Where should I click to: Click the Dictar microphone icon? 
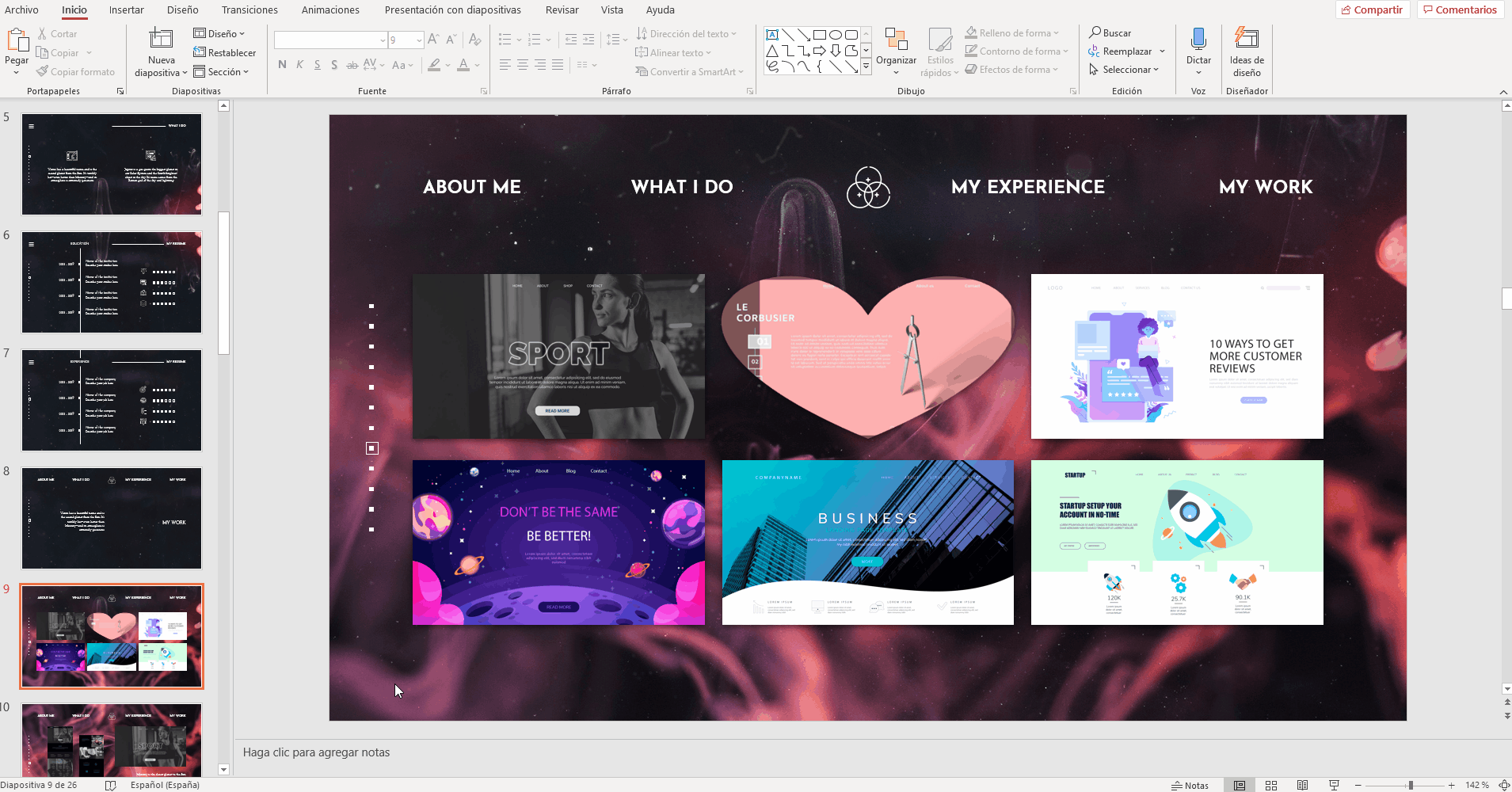click(1198, 39)
